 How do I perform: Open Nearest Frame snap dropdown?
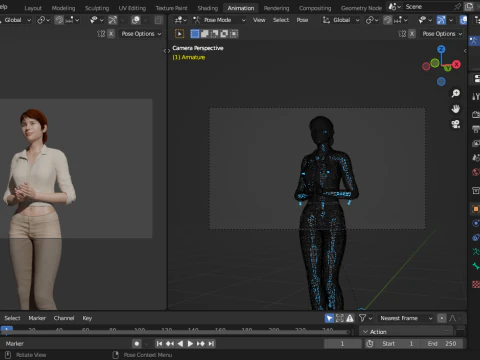(x=405, y=318)
